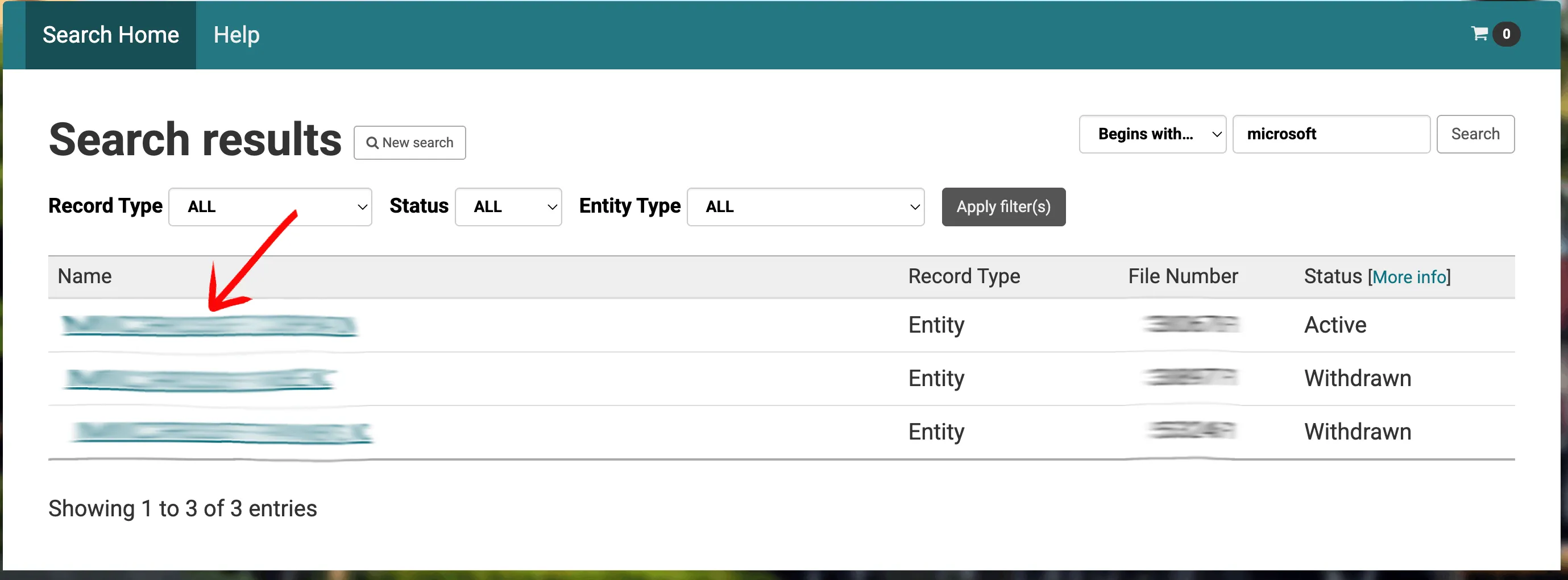The image size is (1568, 580).
Task: Open the 'More info' status link
Action: pyautogui.click(x=1409, y=277)
